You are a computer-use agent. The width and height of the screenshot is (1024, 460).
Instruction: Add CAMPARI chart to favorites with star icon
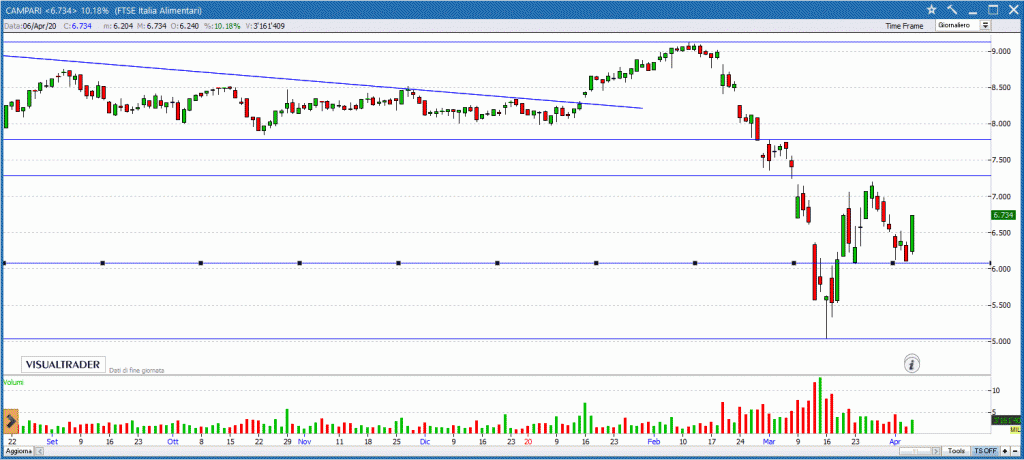(x=931, y=10)
